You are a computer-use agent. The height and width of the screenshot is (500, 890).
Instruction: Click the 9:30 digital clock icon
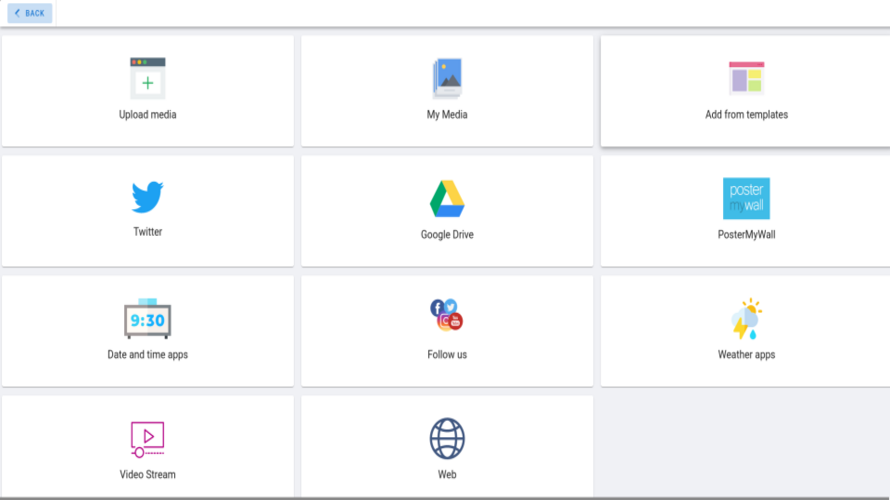pyautogui.click(x=148, y=320)
